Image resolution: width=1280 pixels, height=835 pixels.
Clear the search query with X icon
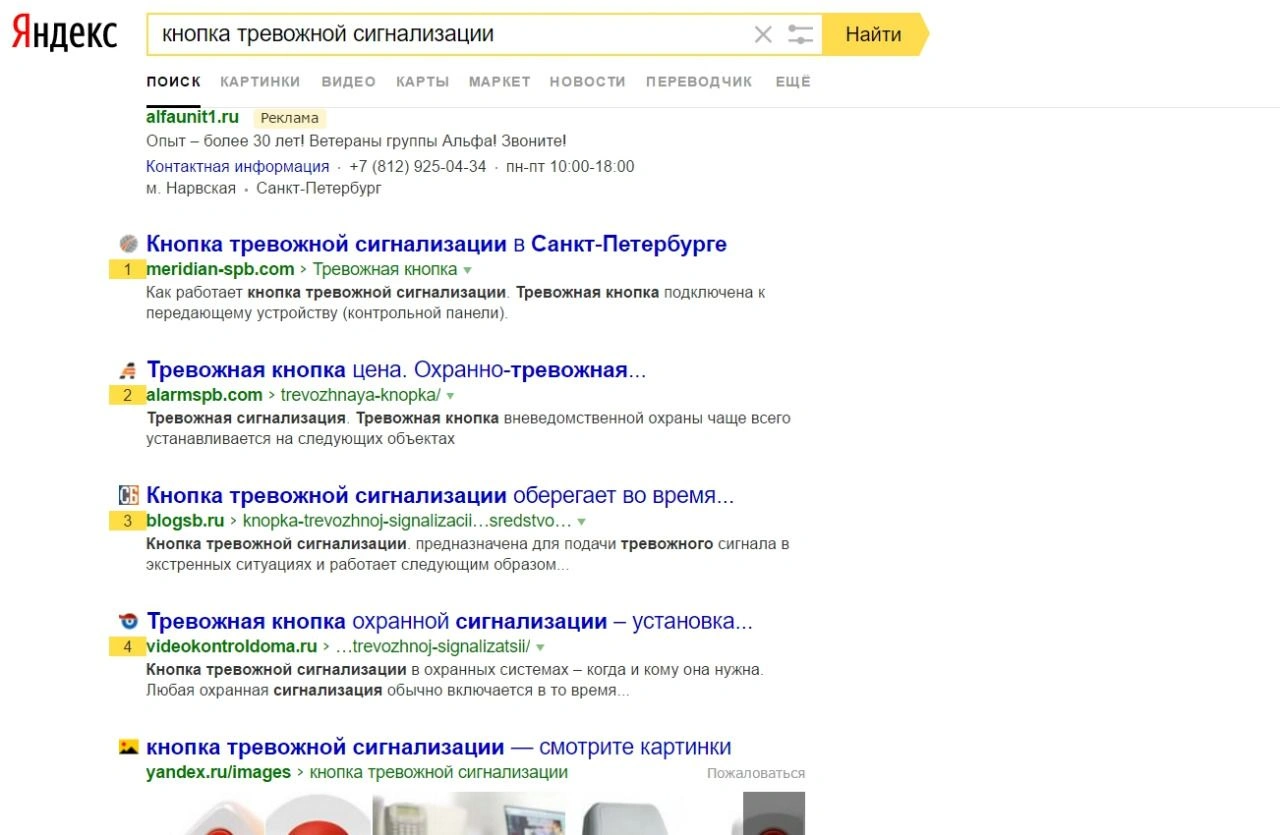point(763,35)
